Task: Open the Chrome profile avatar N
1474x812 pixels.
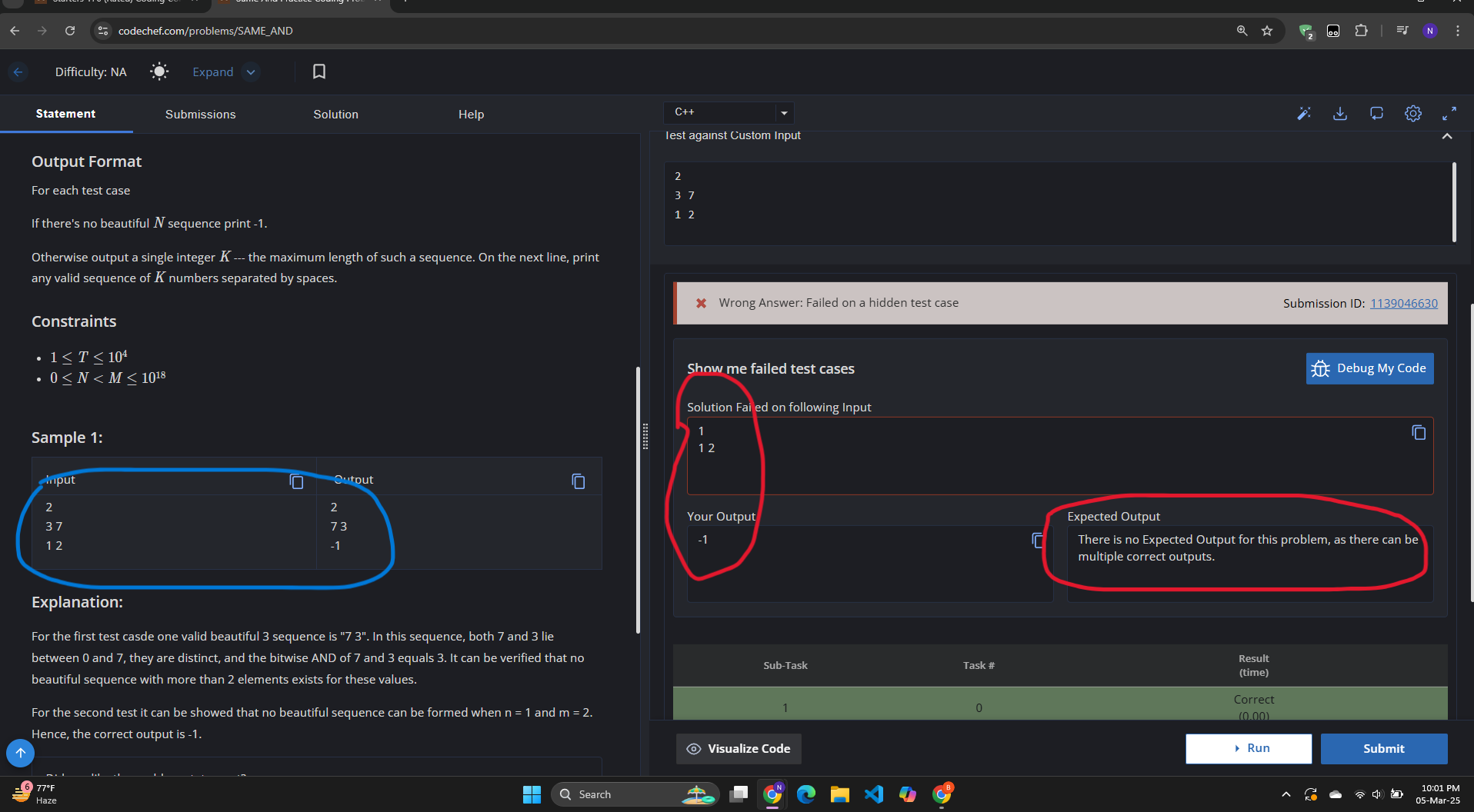Action: coord(1429,31)
